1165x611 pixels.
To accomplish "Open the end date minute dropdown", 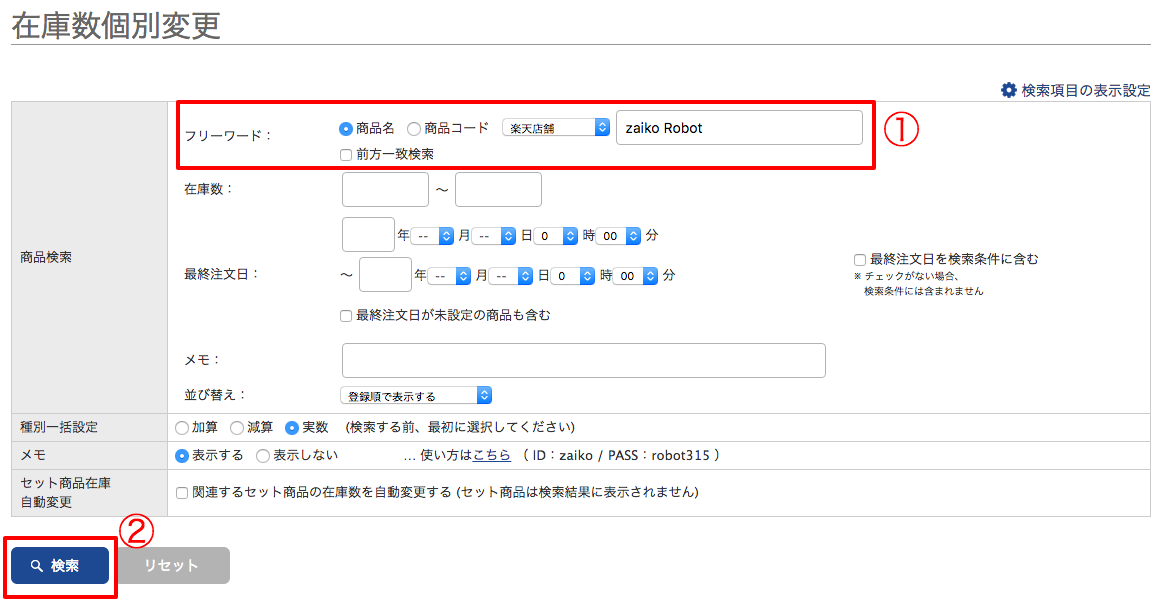I will (x=635, y=275).
